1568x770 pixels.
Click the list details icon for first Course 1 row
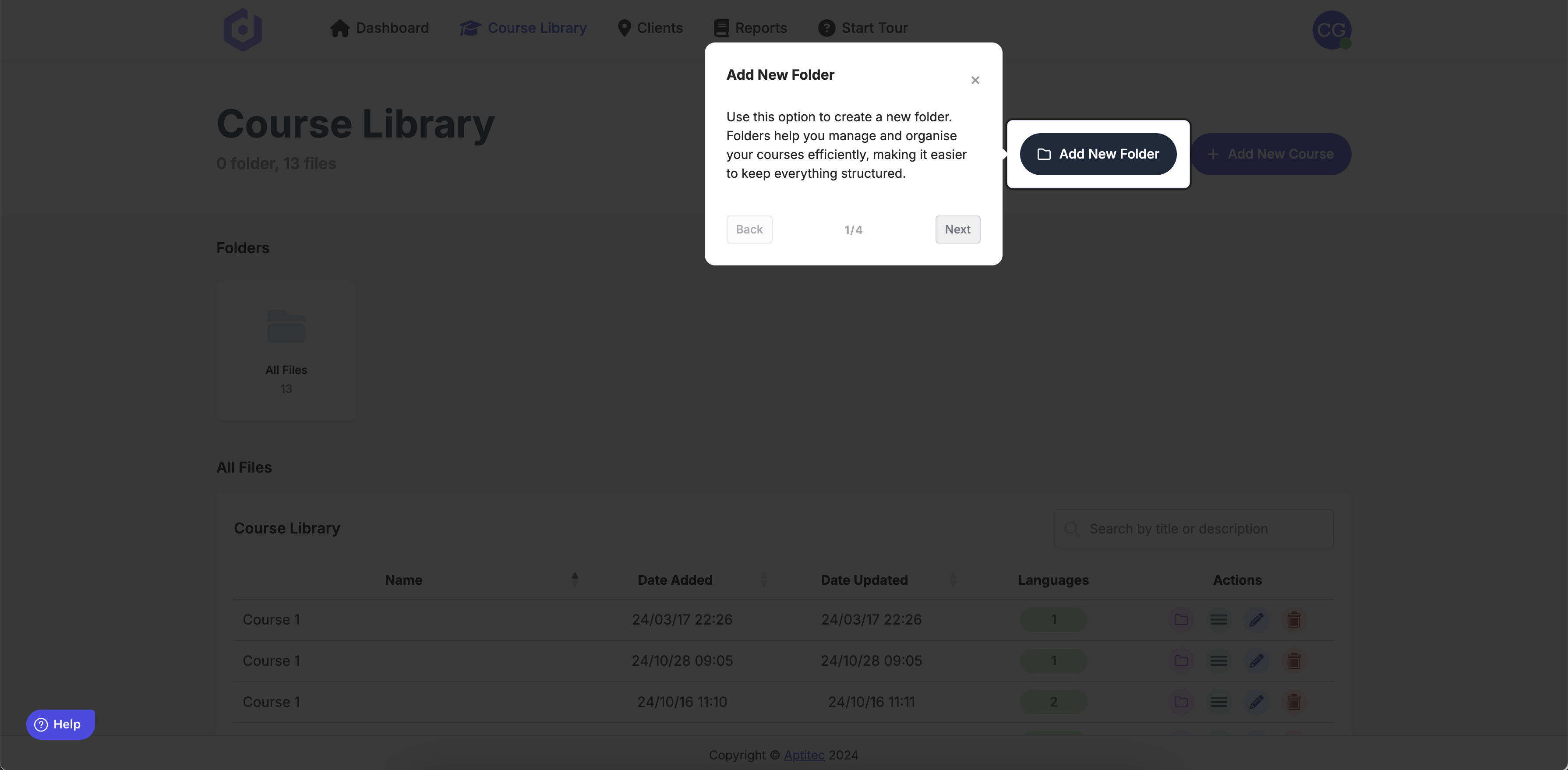1218,620
